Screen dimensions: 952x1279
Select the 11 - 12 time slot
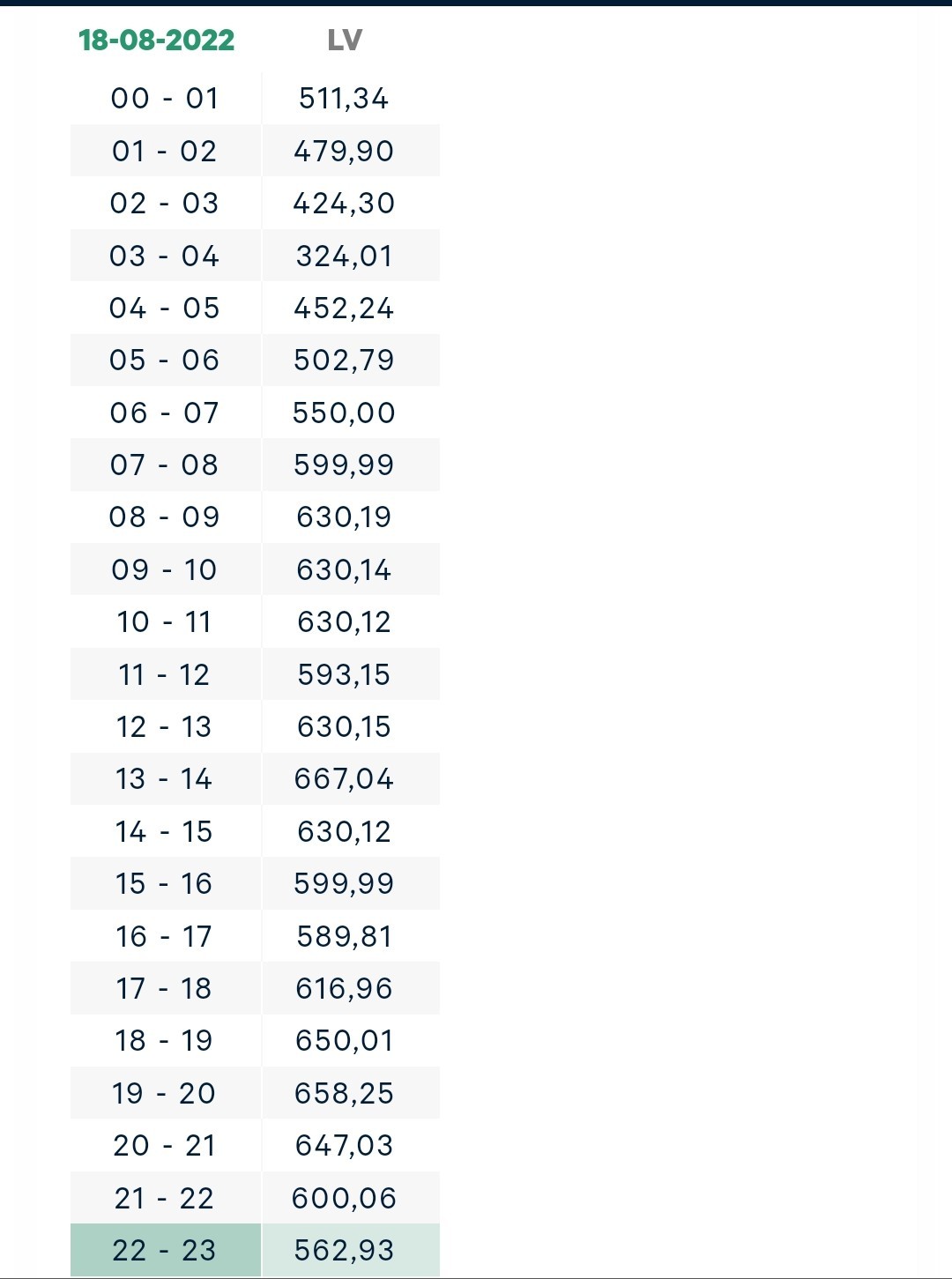tap(165, 674)
